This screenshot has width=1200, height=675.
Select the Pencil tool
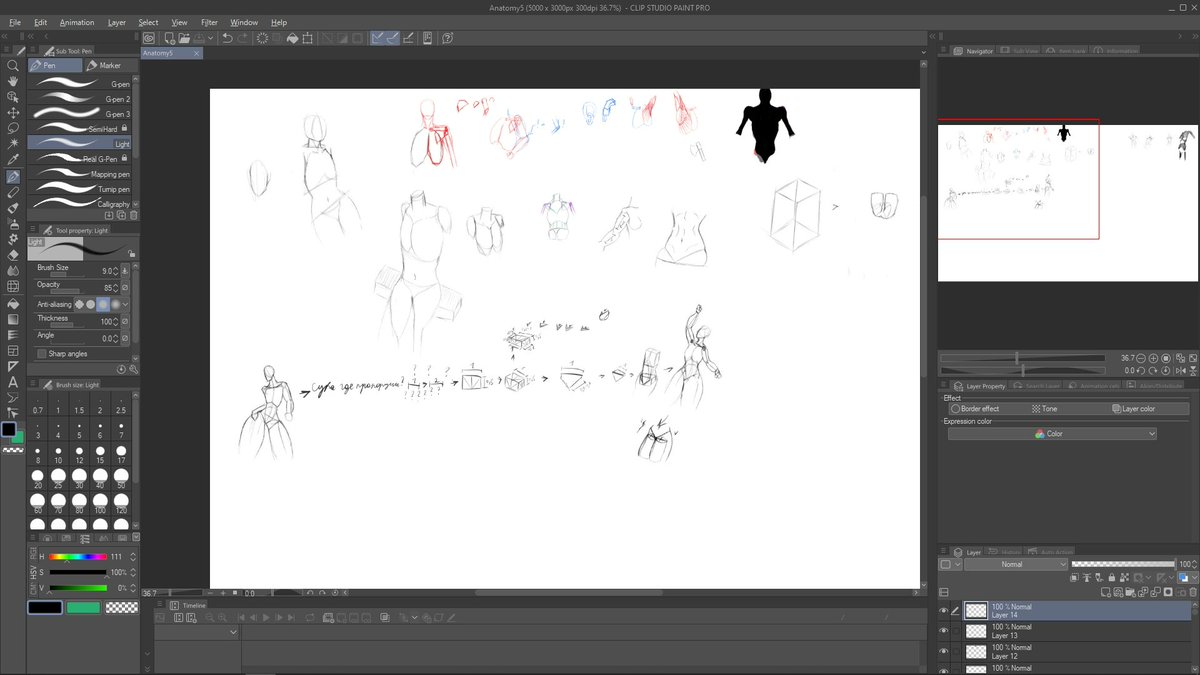(13, 192)
